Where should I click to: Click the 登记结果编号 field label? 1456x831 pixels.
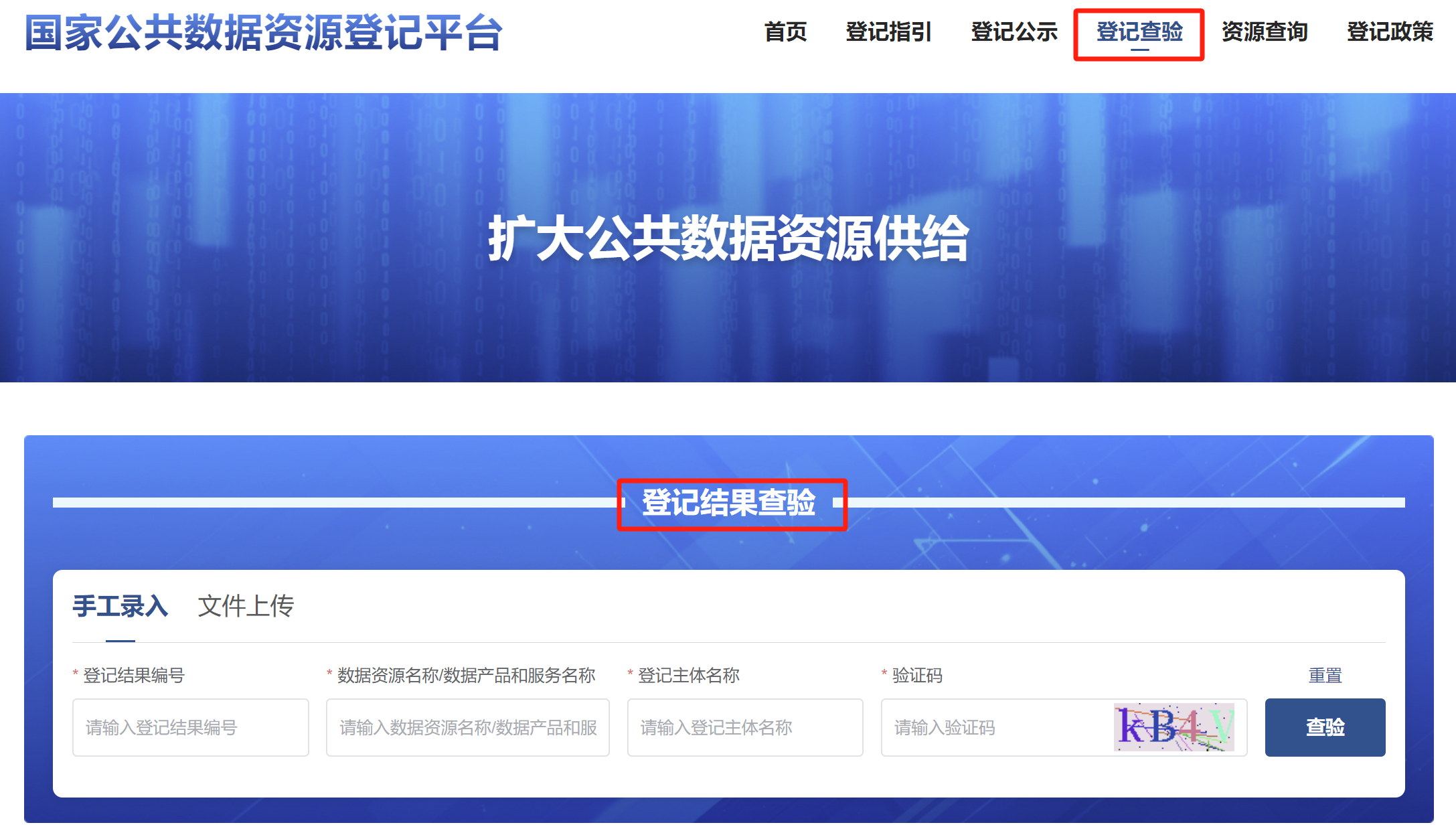coord(133,675)
